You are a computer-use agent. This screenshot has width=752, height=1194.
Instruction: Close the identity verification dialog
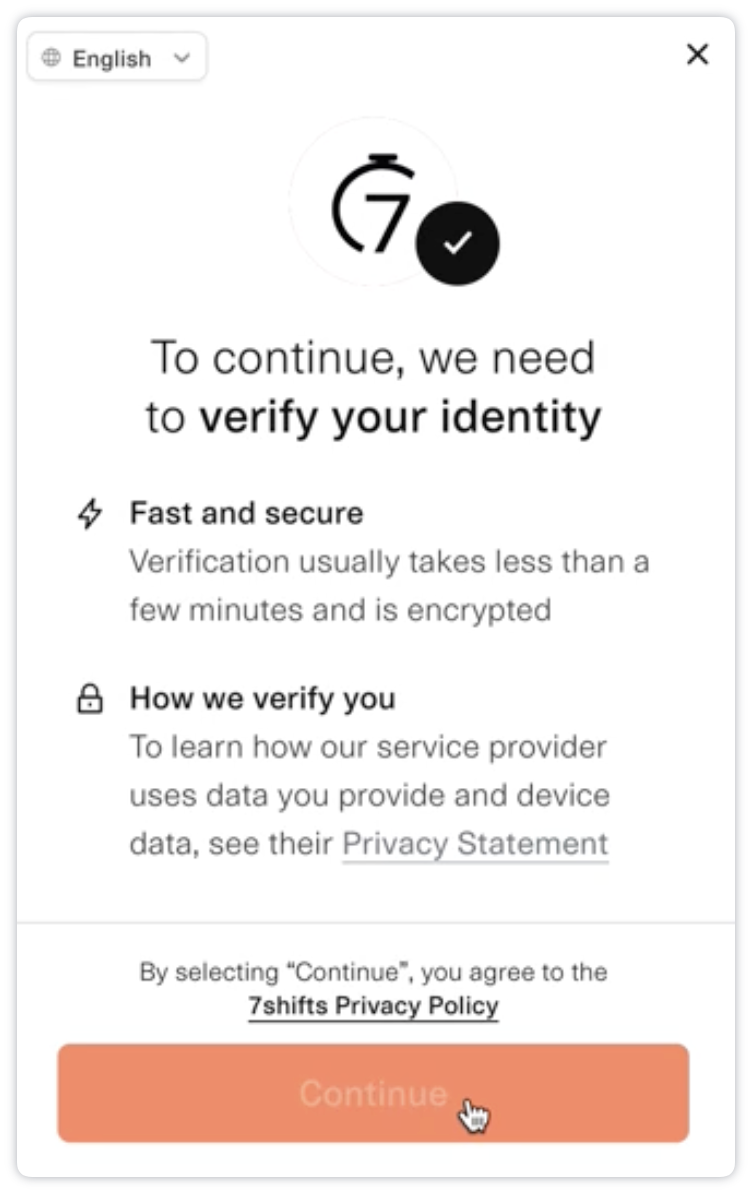697,54
